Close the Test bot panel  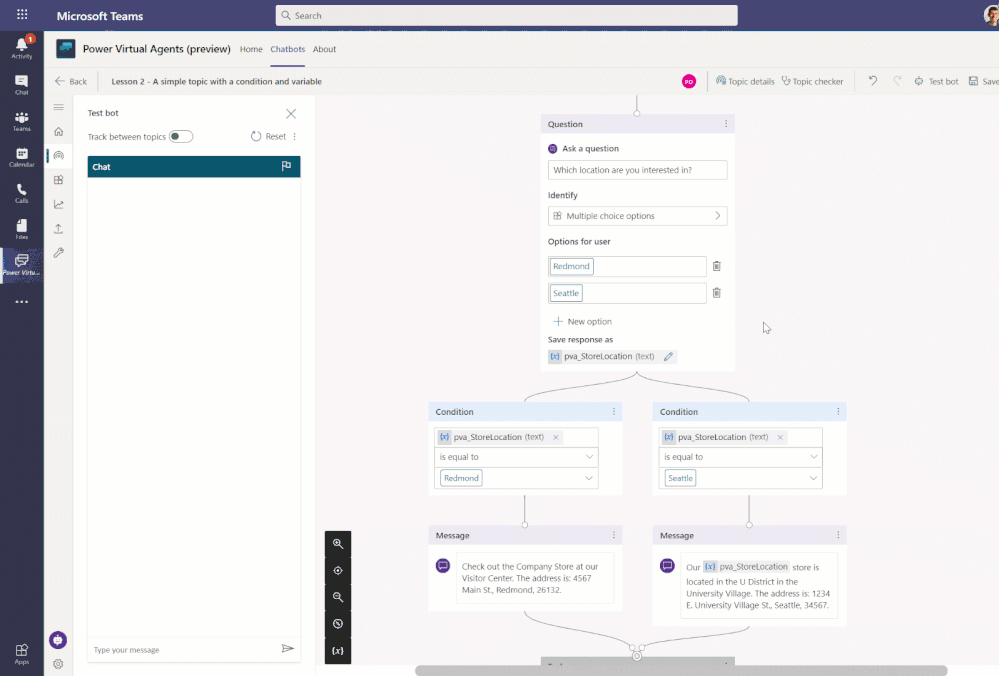click(291, 113)
